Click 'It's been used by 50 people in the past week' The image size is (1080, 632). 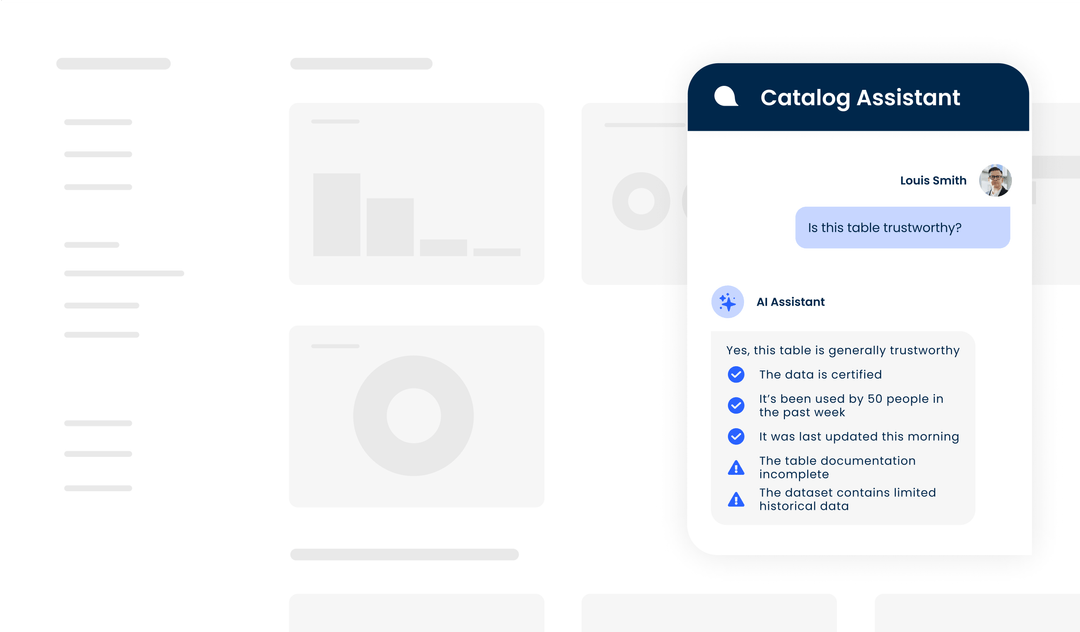[x=851, y=405]
